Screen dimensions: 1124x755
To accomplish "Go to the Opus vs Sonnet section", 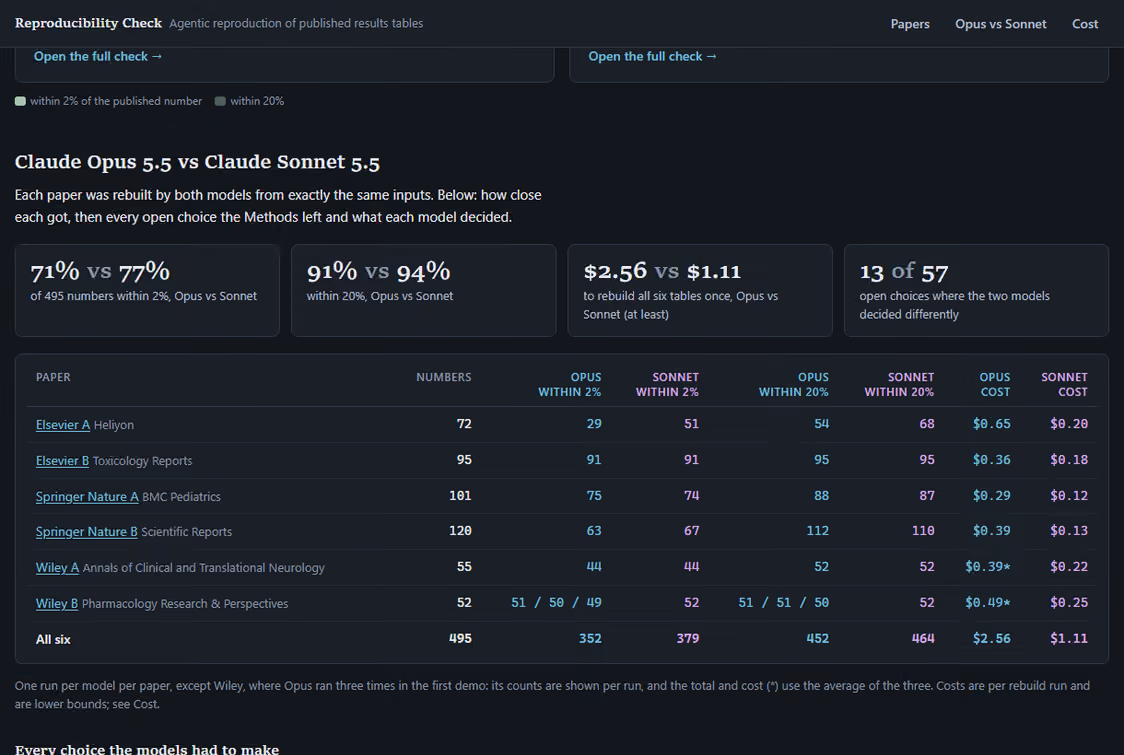I will [1000, 24].
